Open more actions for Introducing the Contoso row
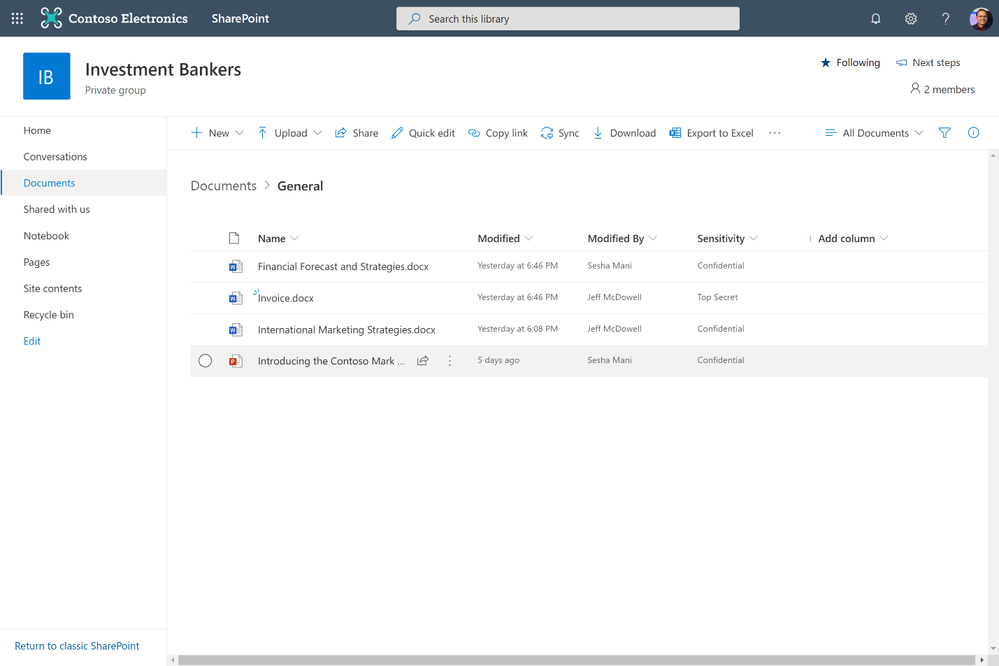The image size is (999, 666). [x=450, y=361]
